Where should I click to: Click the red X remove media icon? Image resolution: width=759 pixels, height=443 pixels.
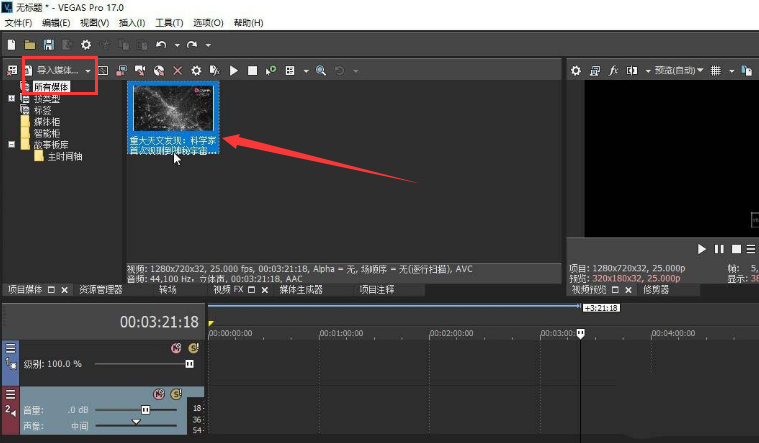[178, 71]
